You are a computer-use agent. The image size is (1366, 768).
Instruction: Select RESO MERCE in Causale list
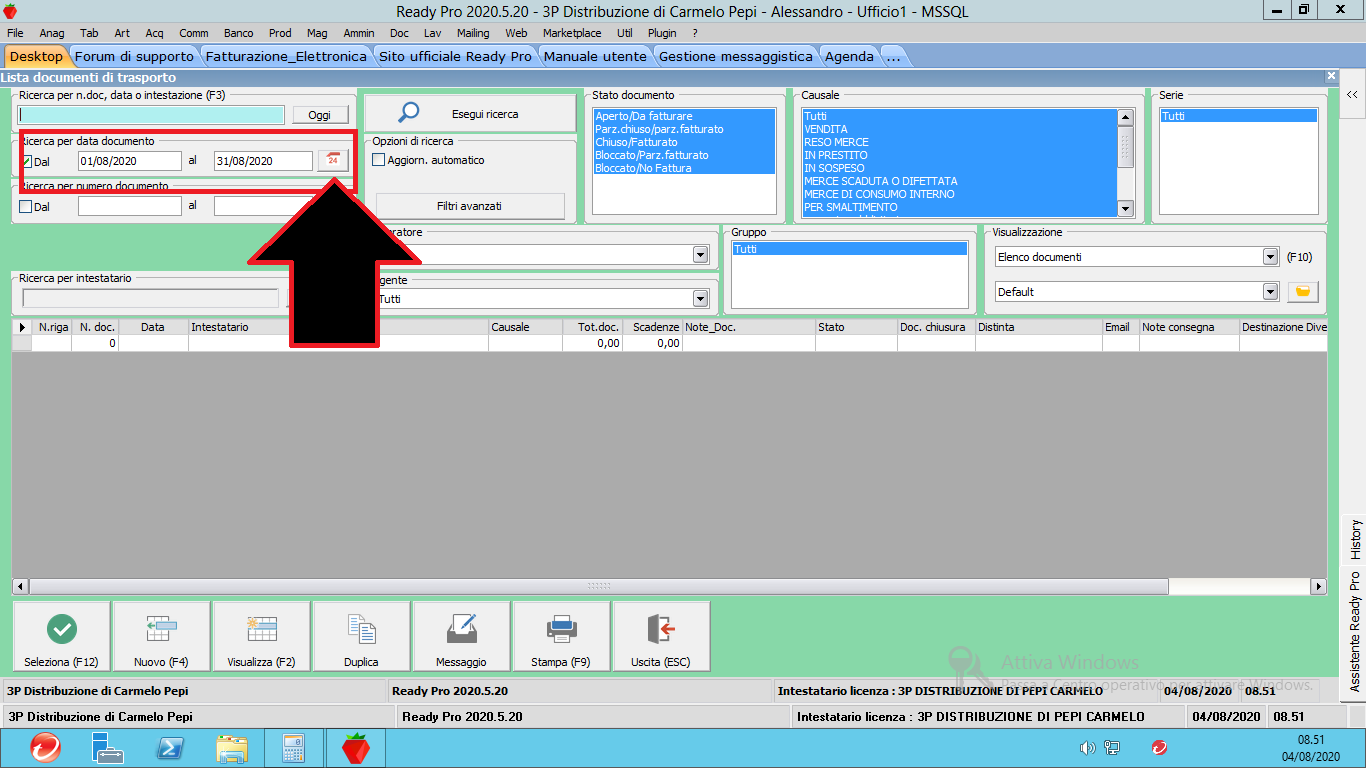(959, 143)
